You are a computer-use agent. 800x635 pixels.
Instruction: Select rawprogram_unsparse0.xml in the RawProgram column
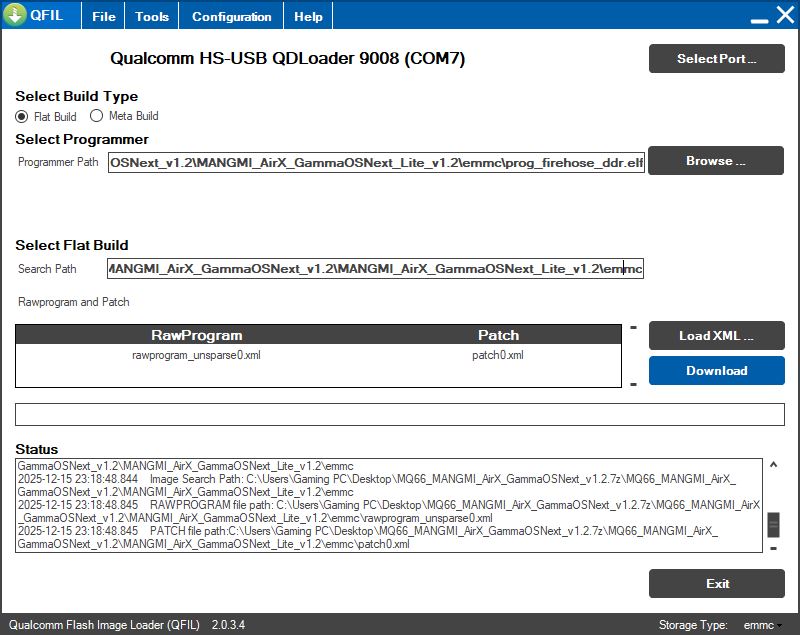196,355
